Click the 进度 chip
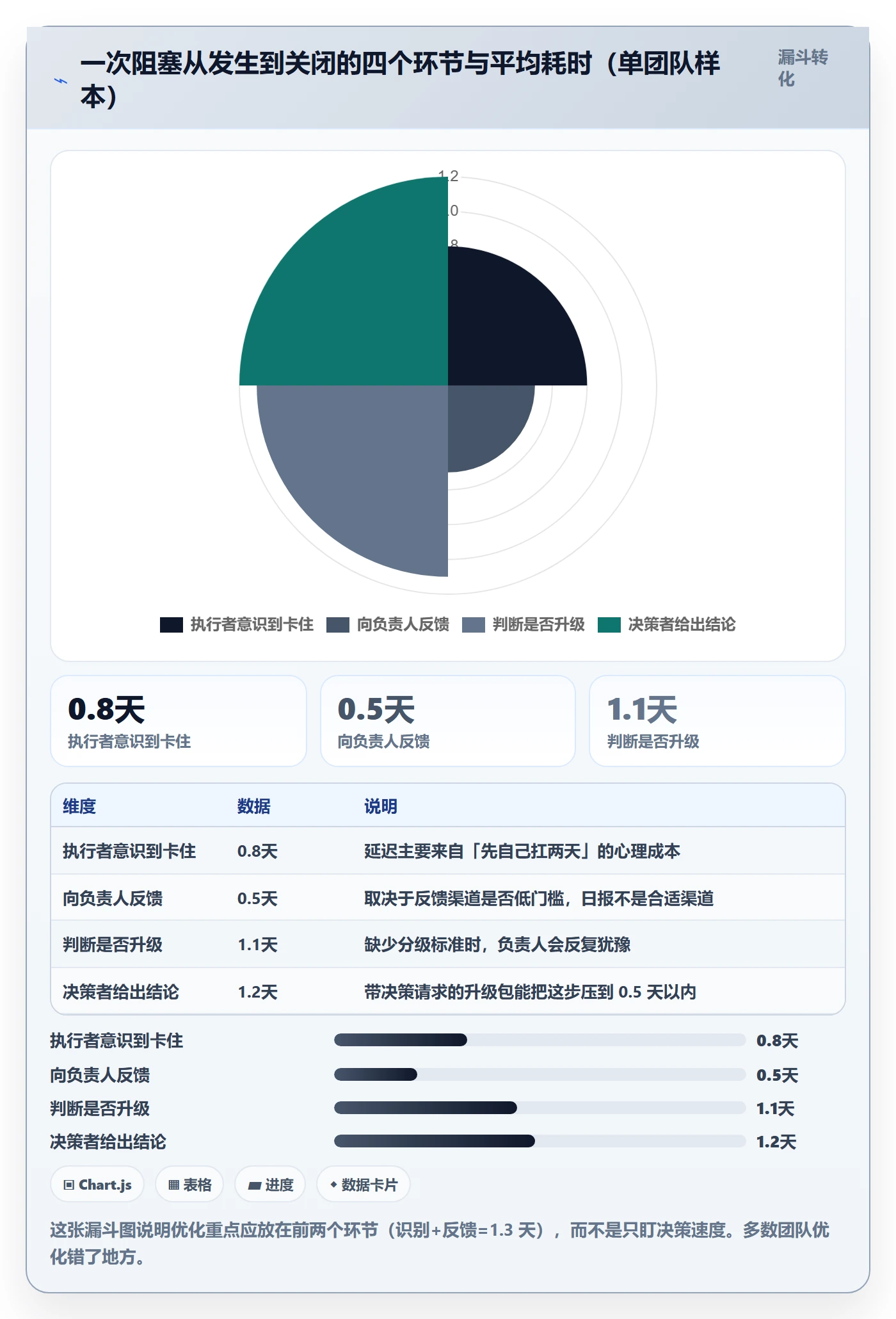The image size is (896, 1319). [x=270, y=1185]
